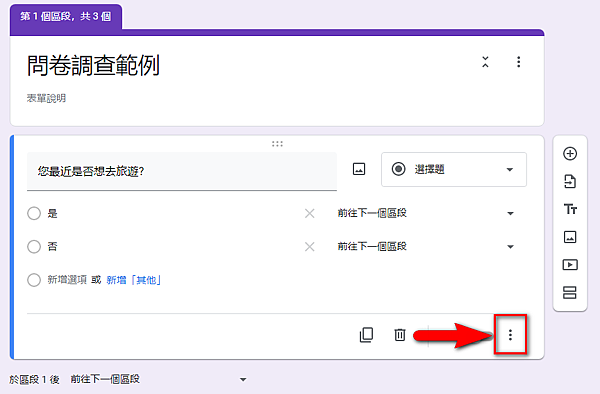Click the 新增選項 radio placeholder
The image size is (600, 394).
click(34, 280)
